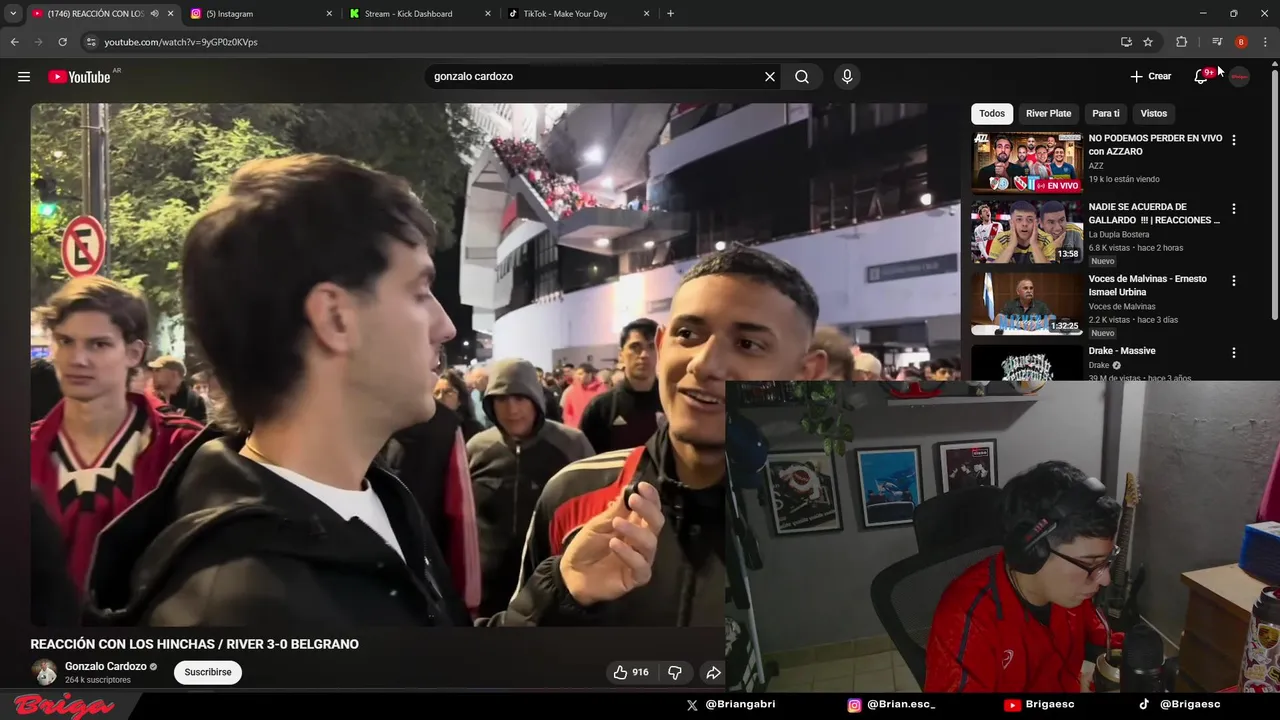Screen dimensions: 1280x720
Task: Select the Para ti filter chip
Action: tap(1106, 114)
